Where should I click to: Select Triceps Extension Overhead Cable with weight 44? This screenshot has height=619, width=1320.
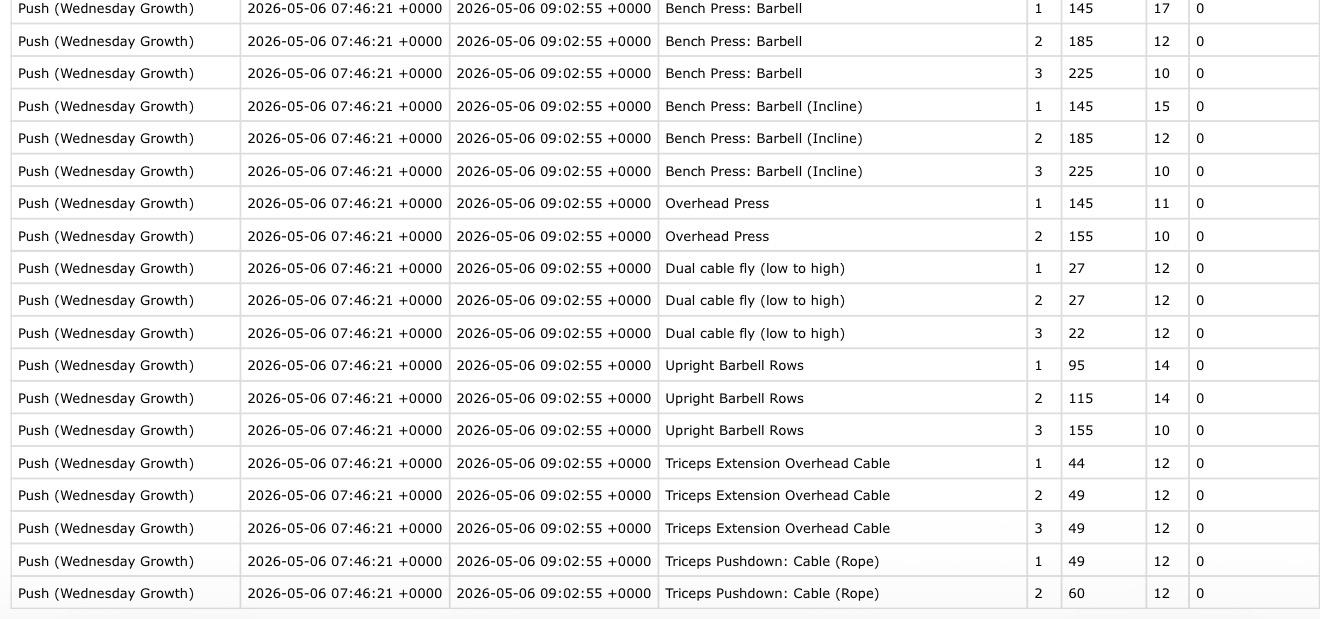click(x=777, y=463)
